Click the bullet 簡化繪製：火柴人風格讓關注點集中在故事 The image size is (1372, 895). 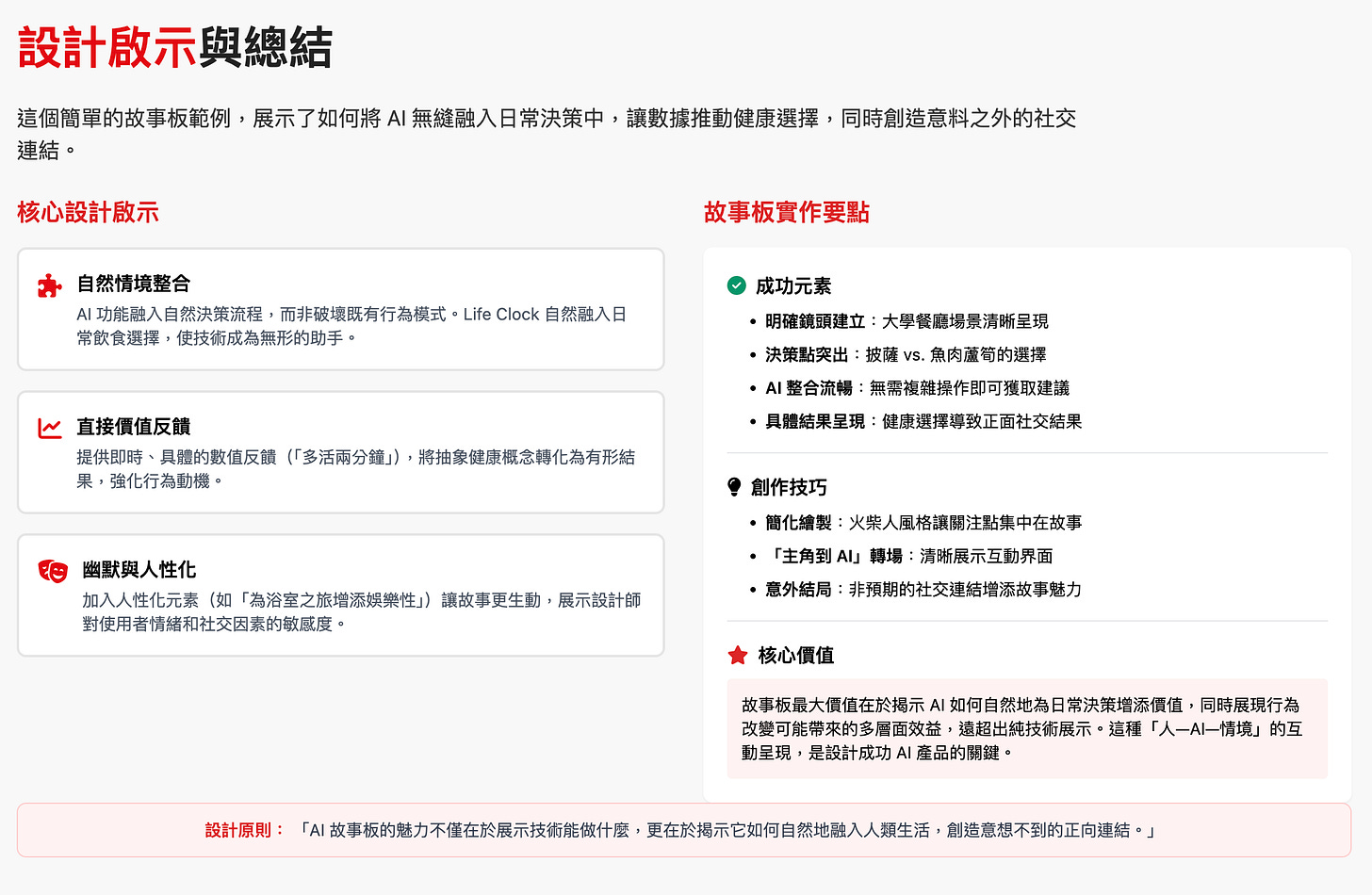pyautogui.click(x=923, y=522)
